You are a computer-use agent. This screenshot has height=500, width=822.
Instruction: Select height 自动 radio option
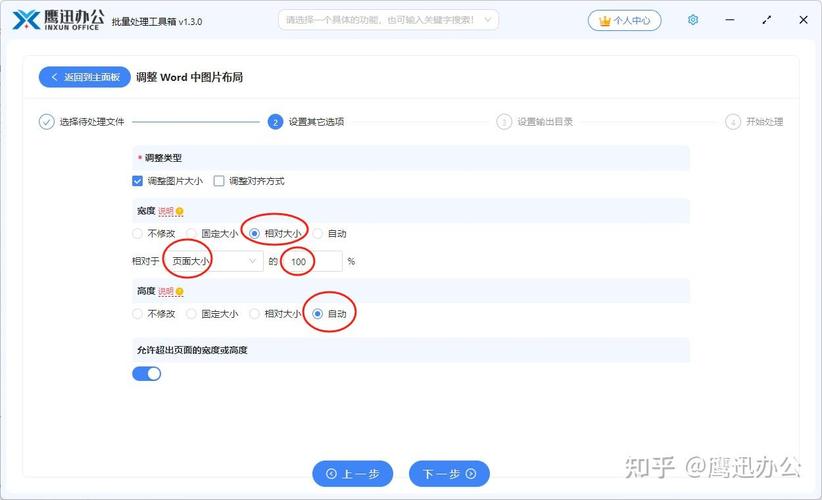point(318,313)
